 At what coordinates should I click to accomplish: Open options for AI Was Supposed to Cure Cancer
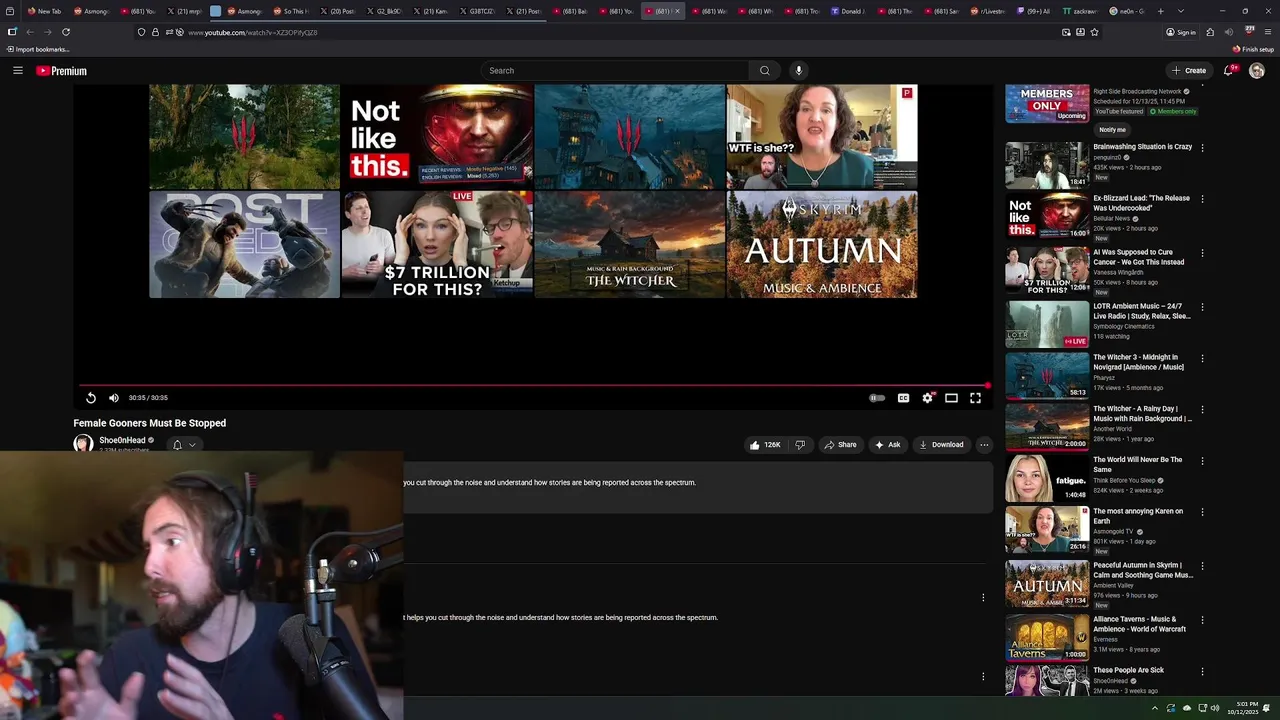coord(1202,254)
